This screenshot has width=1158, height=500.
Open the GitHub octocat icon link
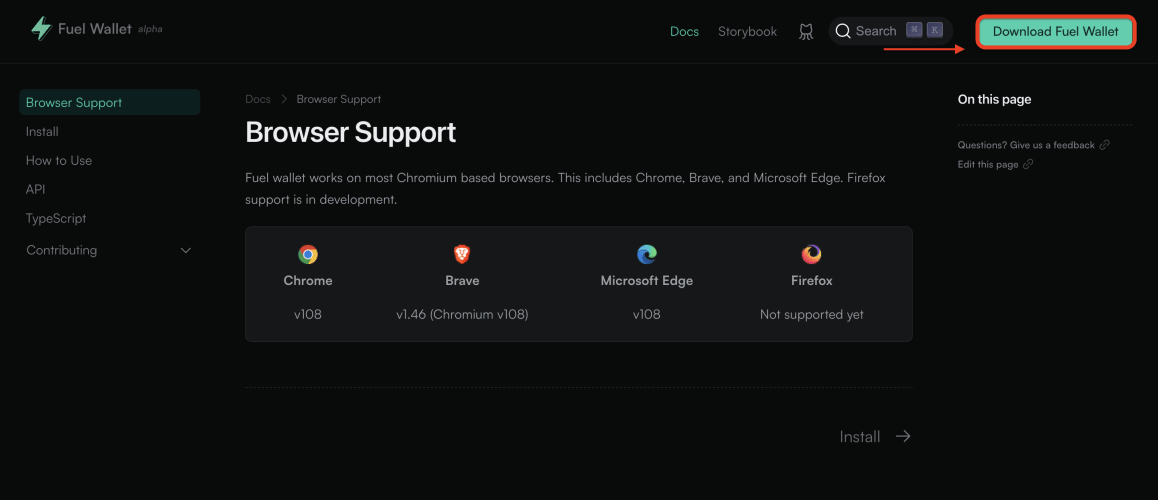pos(806,32)
